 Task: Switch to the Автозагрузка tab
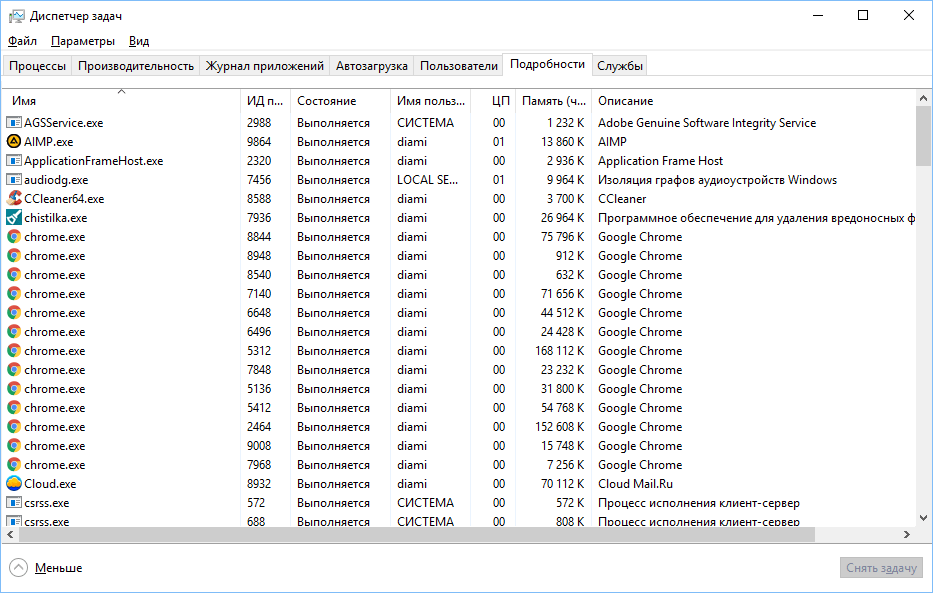tap(372, 66)
